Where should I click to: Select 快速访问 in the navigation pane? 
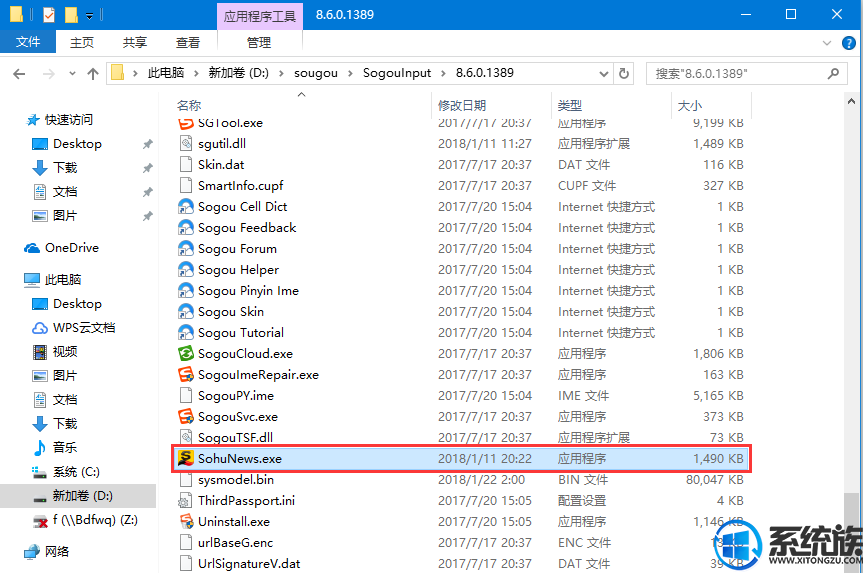tap(69, 119)
